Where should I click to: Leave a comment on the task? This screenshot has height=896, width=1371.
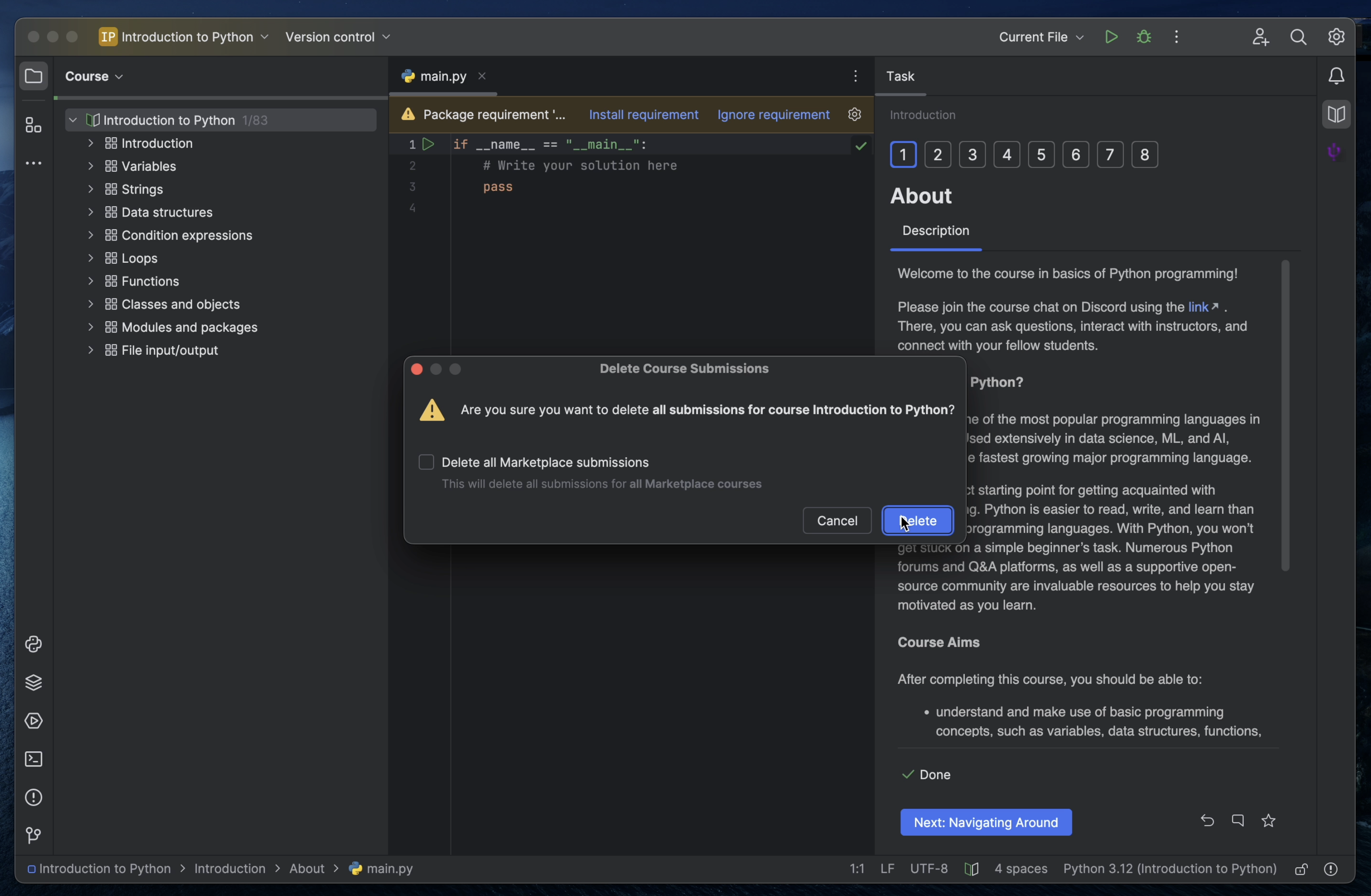[x=1238, y=821]
